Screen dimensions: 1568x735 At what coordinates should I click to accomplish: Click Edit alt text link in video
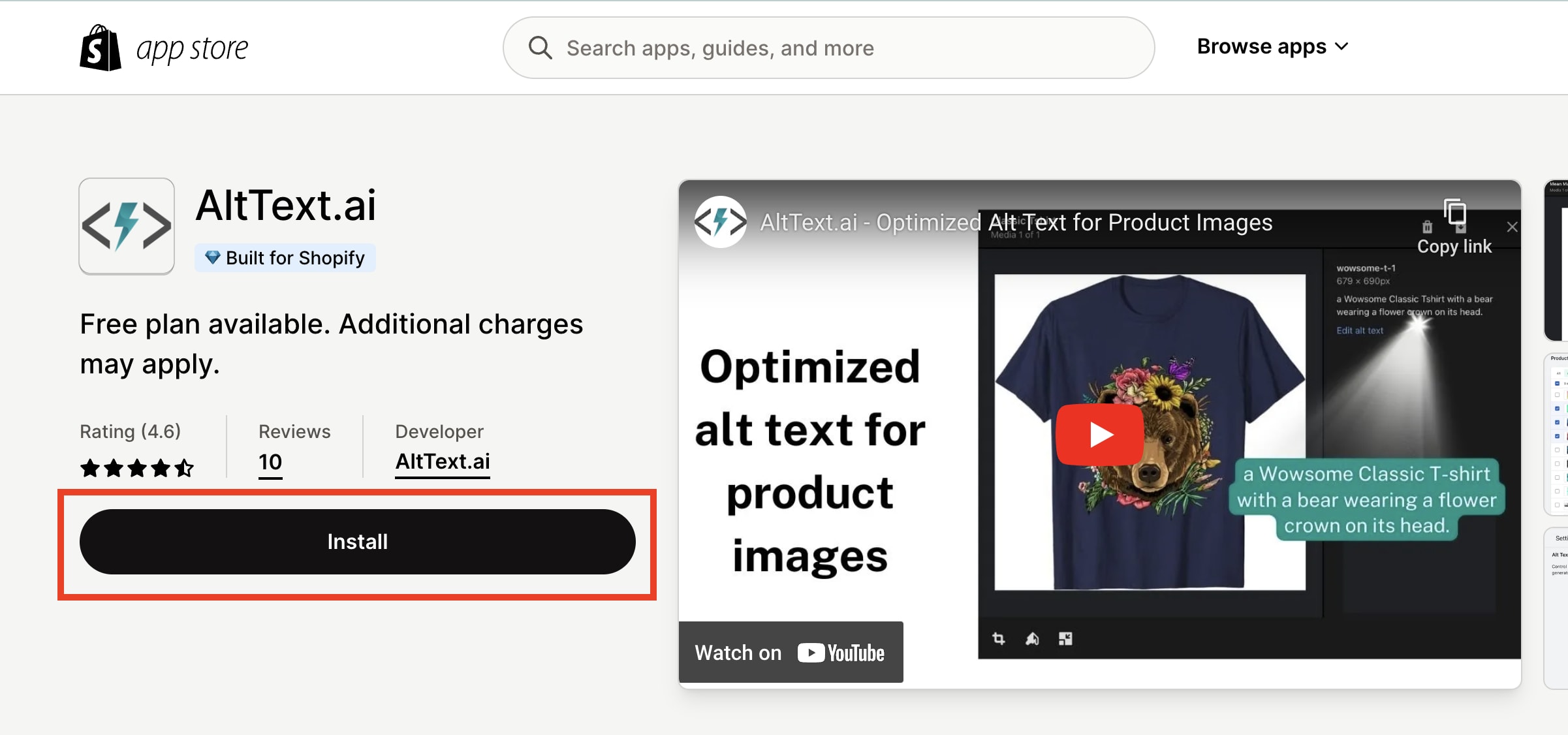coord(1360,330)
